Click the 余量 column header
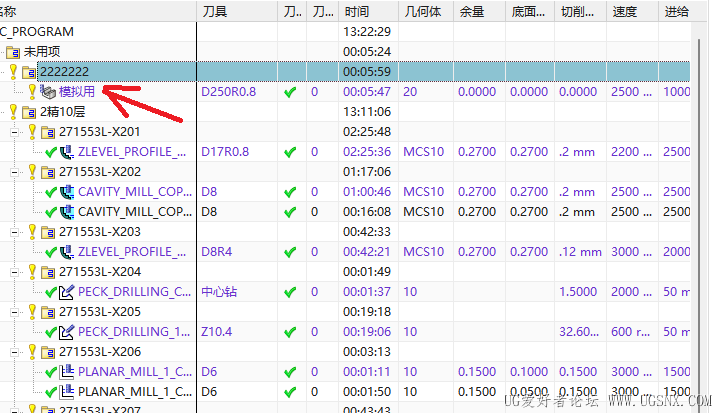The height and width of the screenshot is (413, 717). (x=479, y=11)
